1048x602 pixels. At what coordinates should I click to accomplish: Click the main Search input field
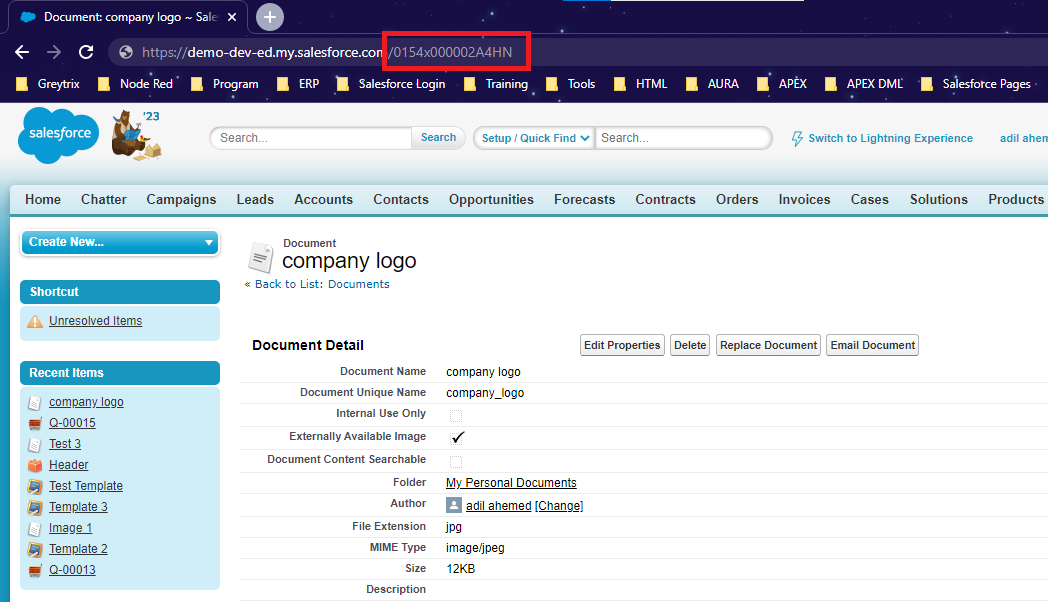(311, 138)
